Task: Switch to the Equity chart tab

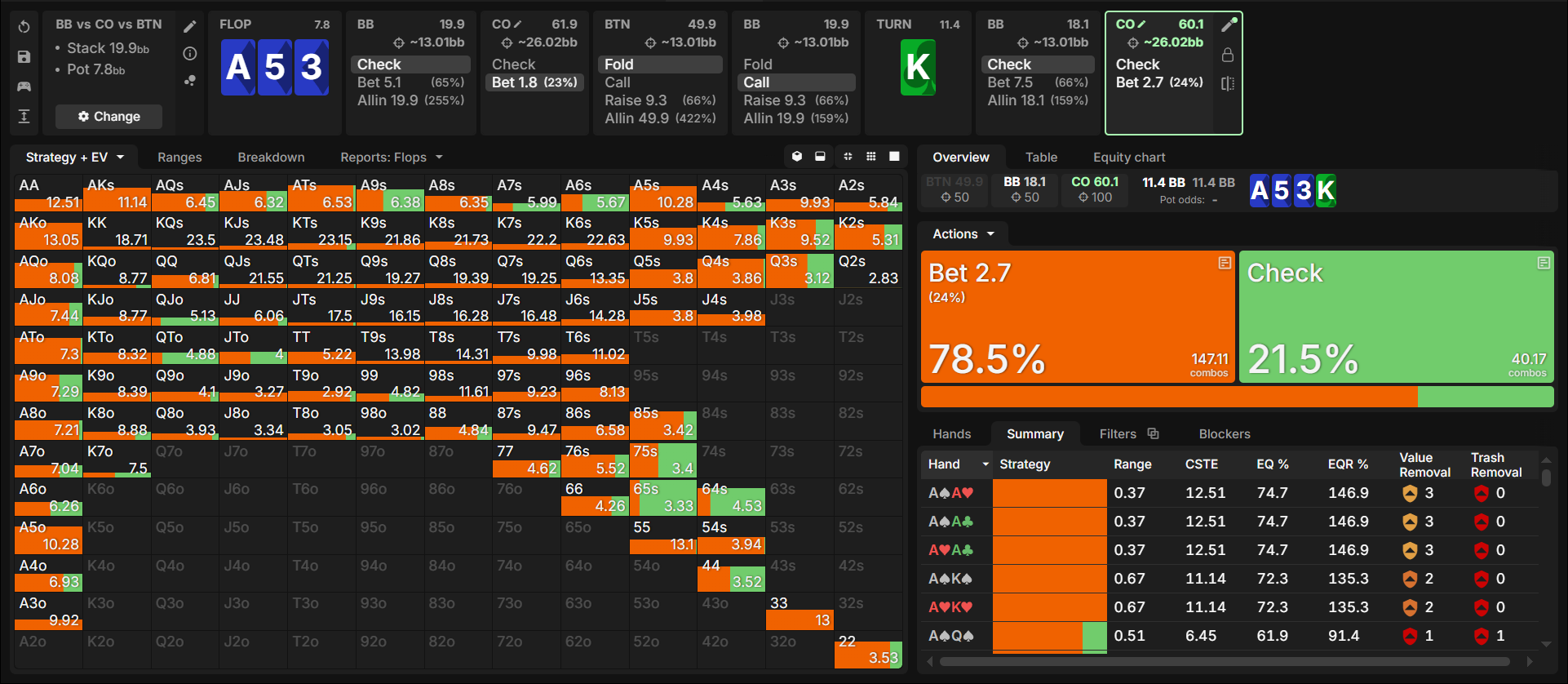Action: [1129, 157]
